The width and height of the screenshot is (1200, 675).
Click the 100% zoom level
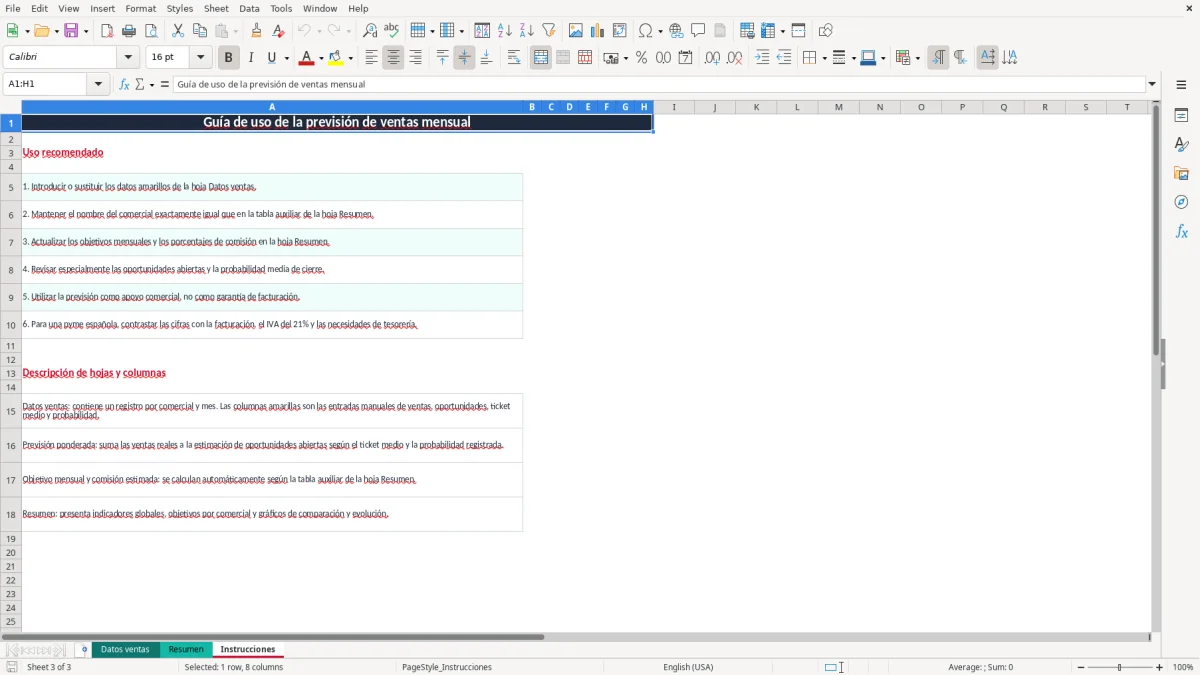click(1183, 667)
